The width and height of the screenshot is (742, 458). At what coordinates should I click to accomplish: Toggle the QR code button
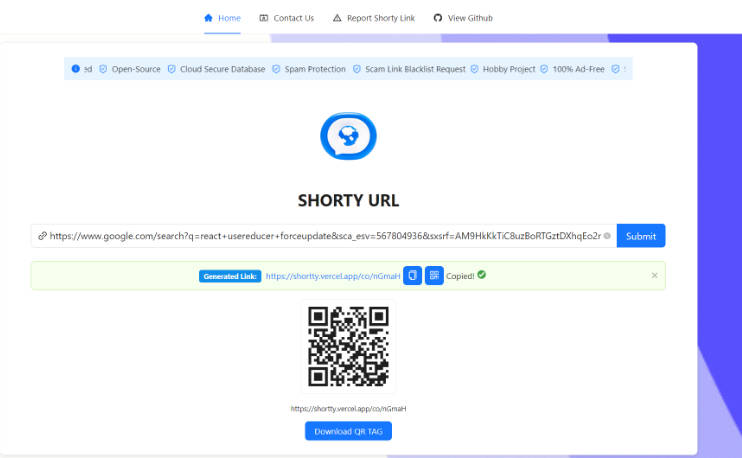(x=434, y=275)
